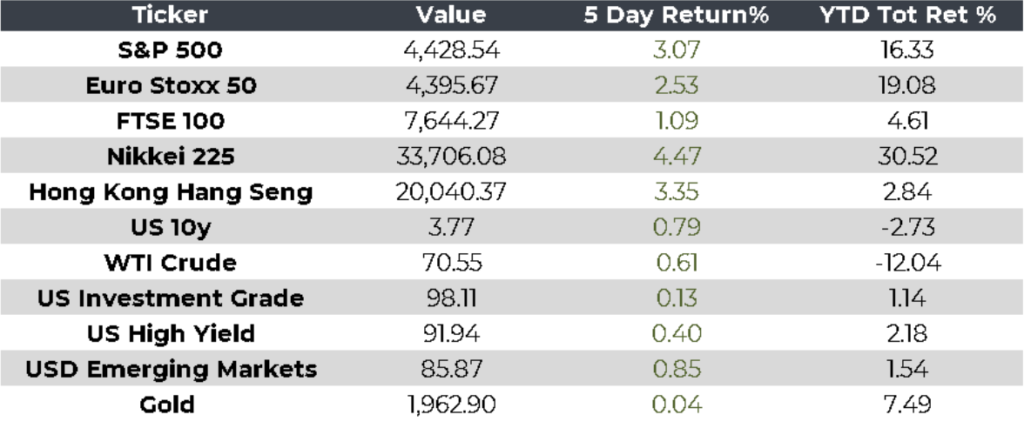The height and width of the screenshot is (428, 1024).
Task: Select the Nikkei 225 row label
Action: (x=171, y=156)
